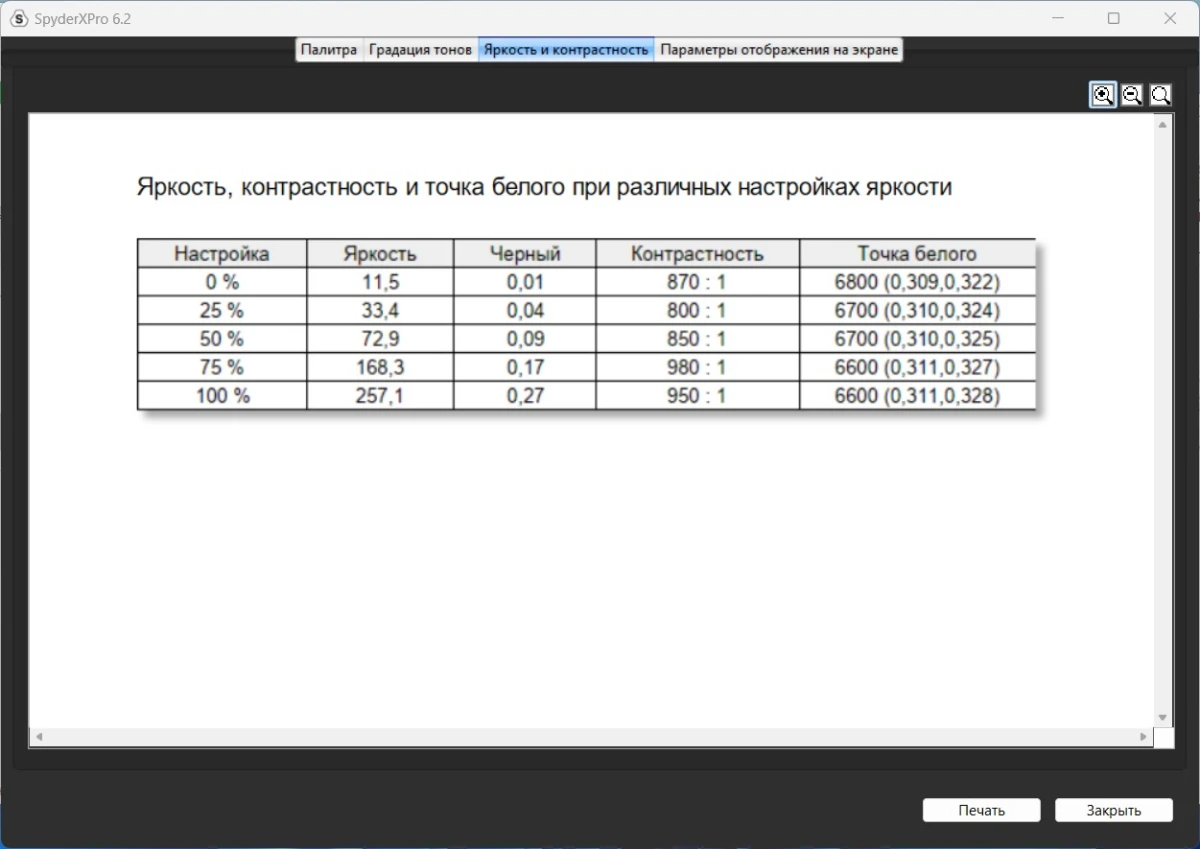Viewport: 1200px width, 849px height.
Task: Click the Точка белого column header
Action: [x=916, y=253]
